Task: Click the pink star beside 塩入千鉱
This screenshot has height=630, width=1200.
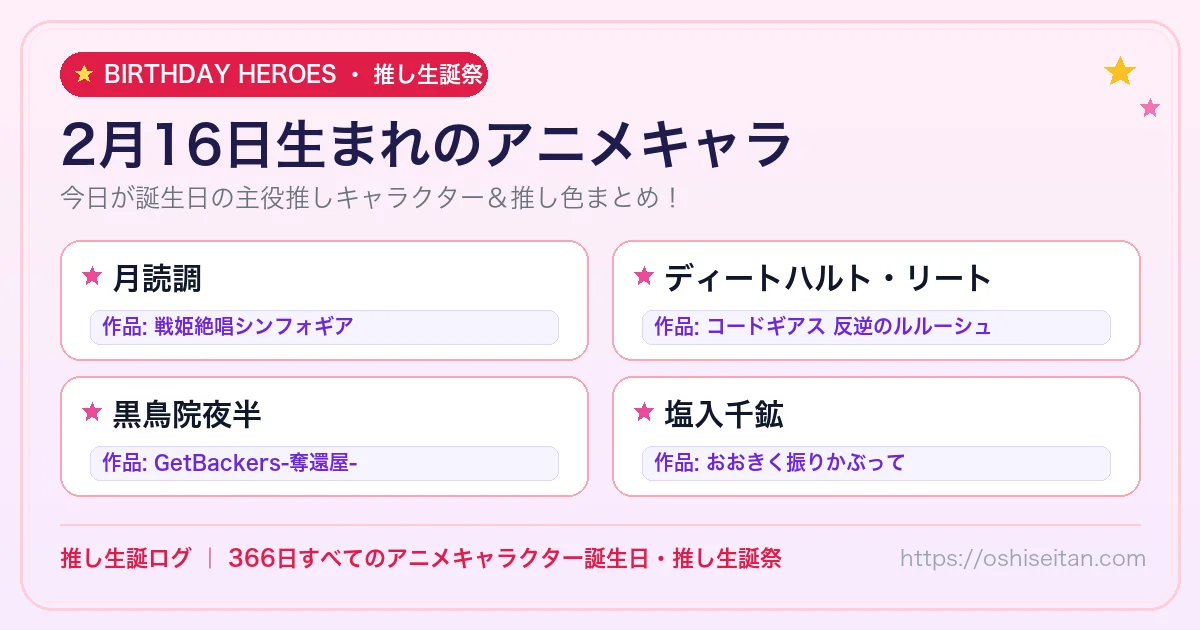Action: (644, 413)
